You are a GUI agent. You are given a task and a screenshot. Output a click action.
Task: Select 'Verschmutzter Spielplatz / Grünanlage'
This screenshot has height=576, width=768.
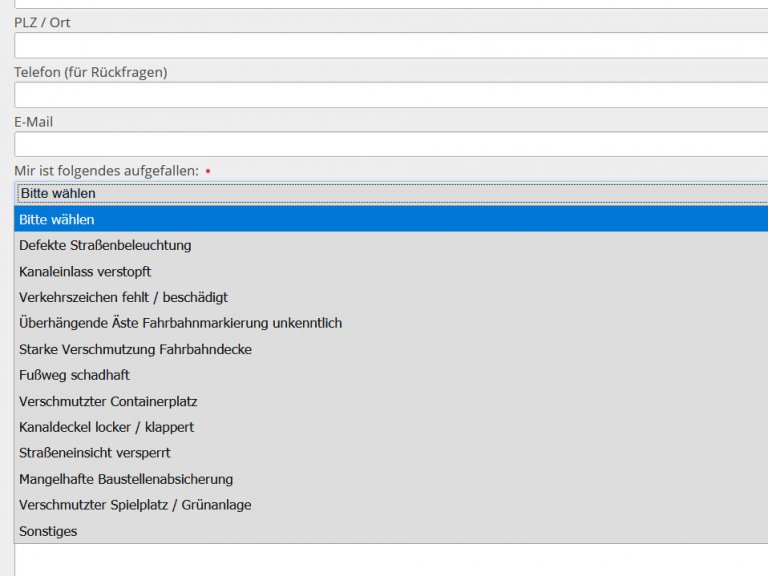135,505
